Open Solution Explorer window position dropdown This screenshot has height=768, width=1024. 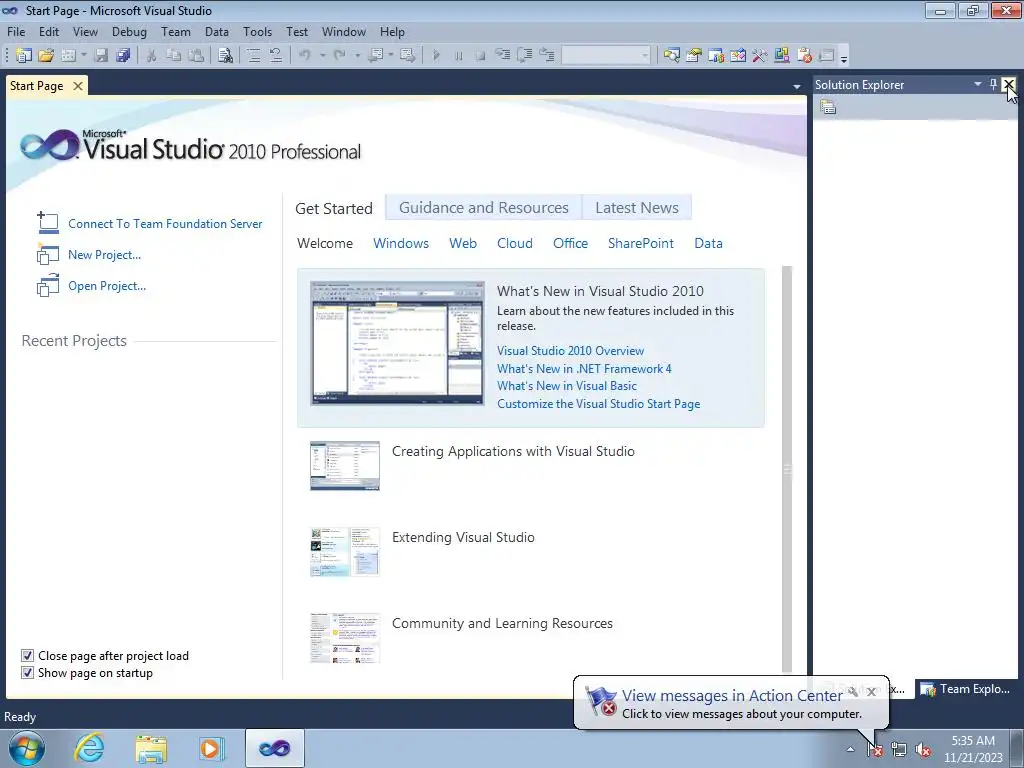[x=978, y=84]
